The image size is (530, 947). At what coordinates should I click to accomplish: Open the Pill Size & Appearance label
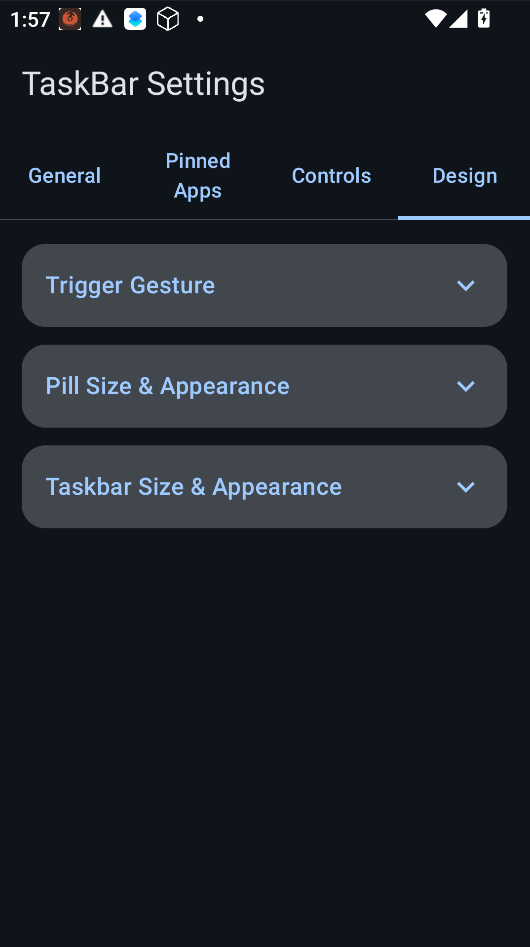coord(168,386)
